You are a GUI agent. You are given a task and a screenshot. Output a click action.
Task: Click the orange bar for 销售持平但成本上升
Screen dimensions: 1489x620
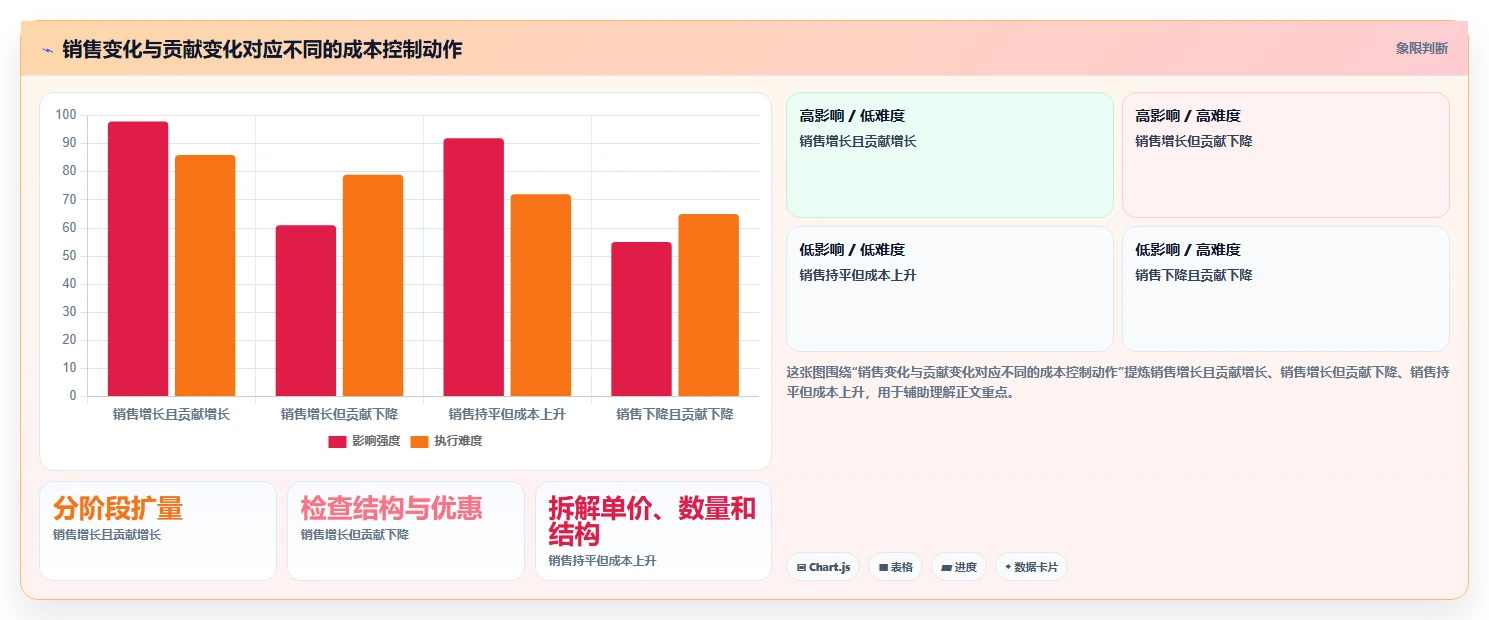tap(541, 295)
